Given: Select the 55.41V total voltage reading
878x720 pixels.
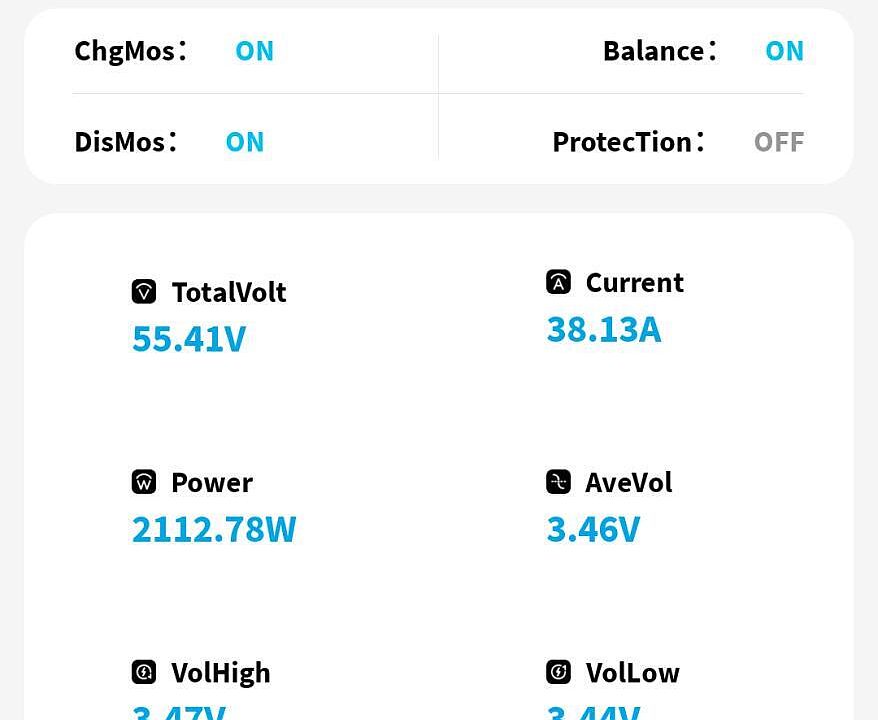Looking at the screenshot, I should click(x=189, y=339).
